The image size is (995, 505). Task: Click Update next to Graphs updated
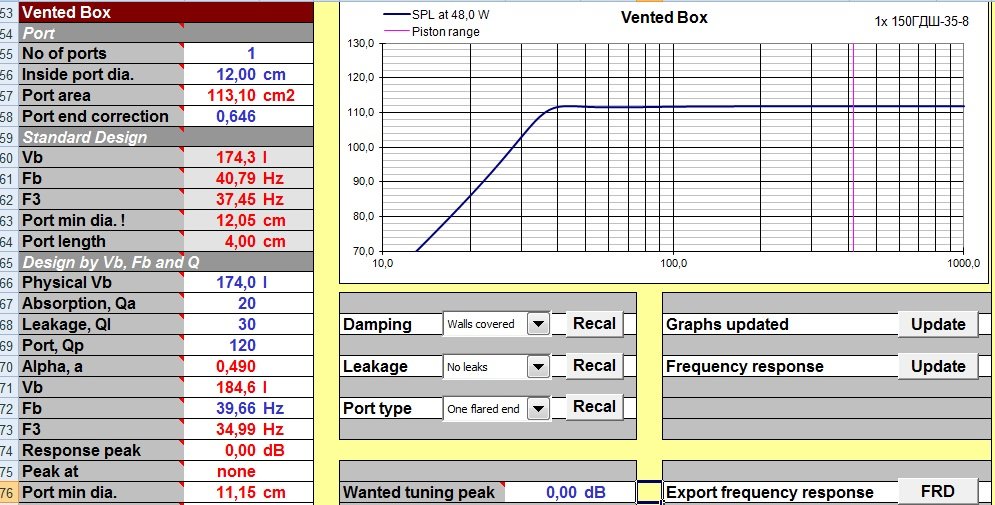(x=937, y=324)
